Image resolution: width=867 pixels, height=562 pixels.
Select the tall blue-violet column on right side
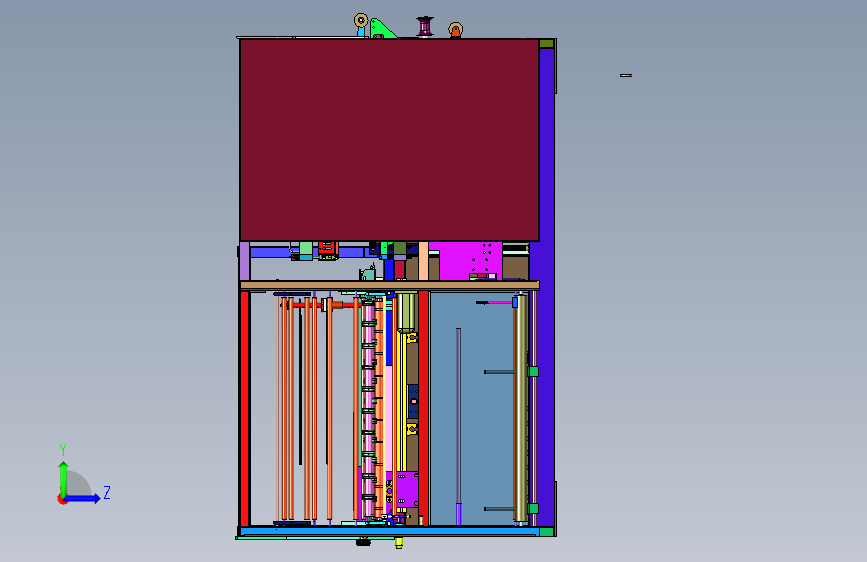pos(547,288)
